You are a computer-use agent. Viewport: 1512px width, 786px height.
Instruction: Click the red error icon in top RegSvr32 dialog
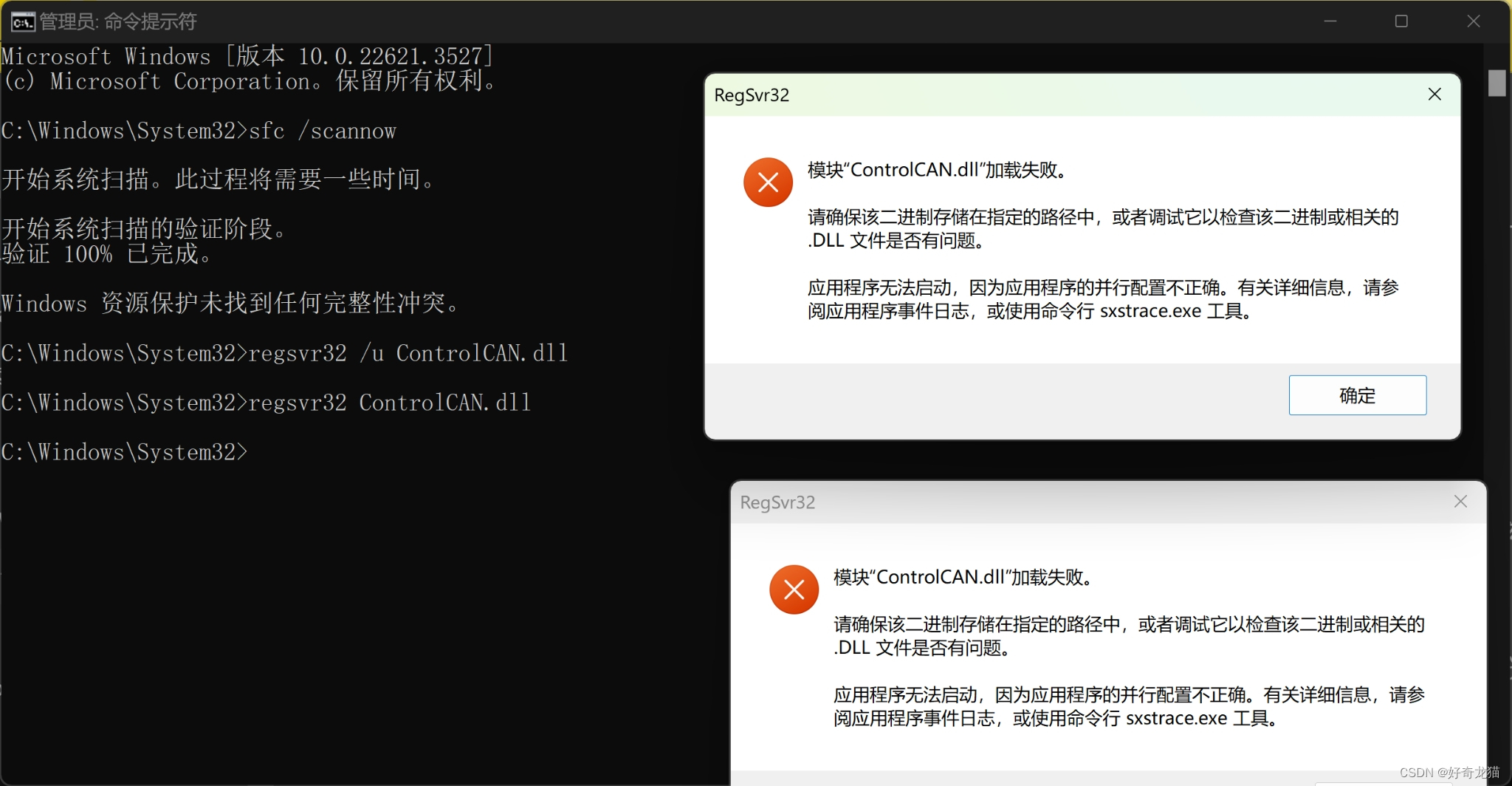[x=767, y=182]
